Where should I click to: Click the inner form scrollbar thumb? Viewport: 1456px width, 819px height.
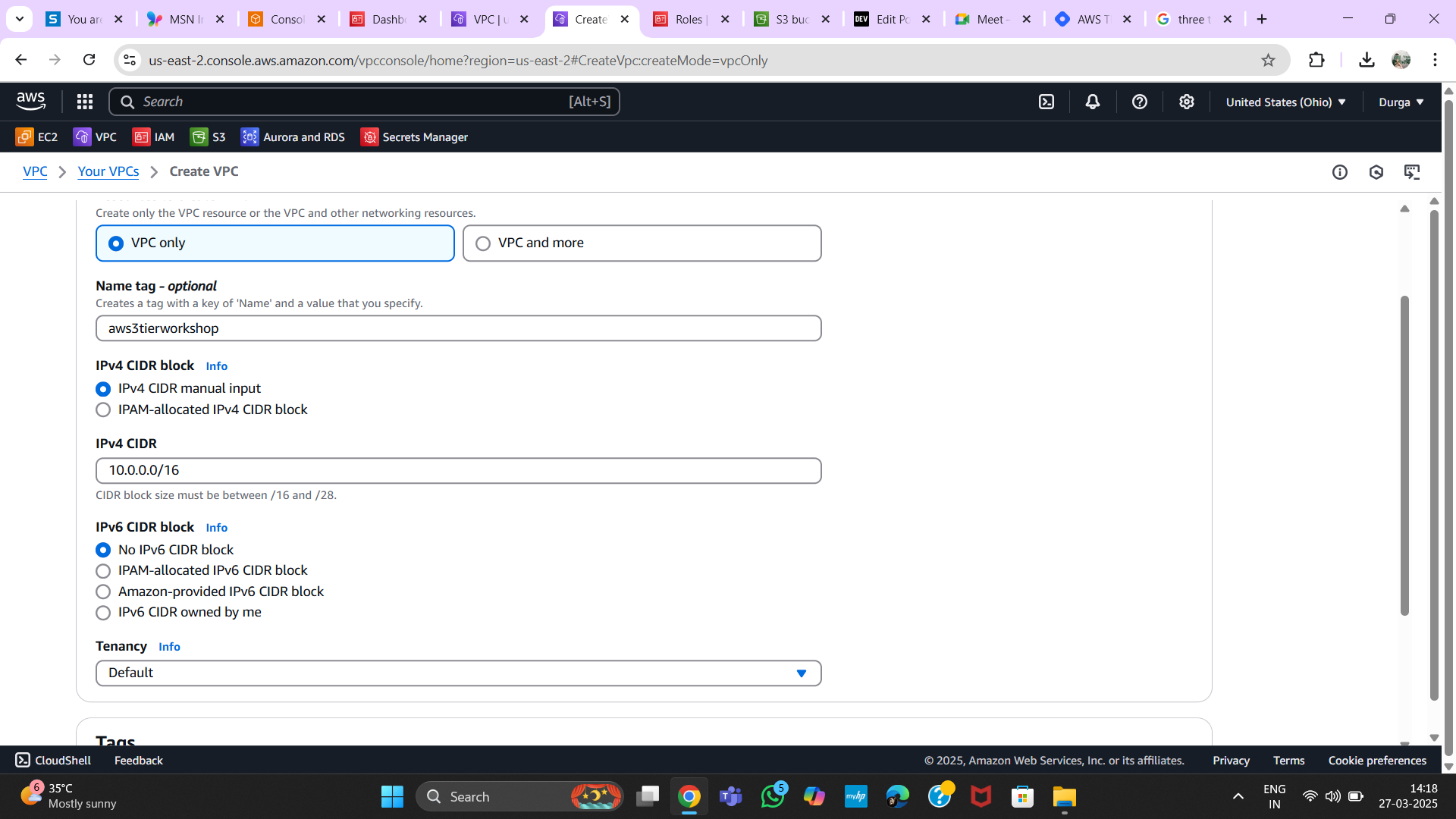(x=1404, y=455)
